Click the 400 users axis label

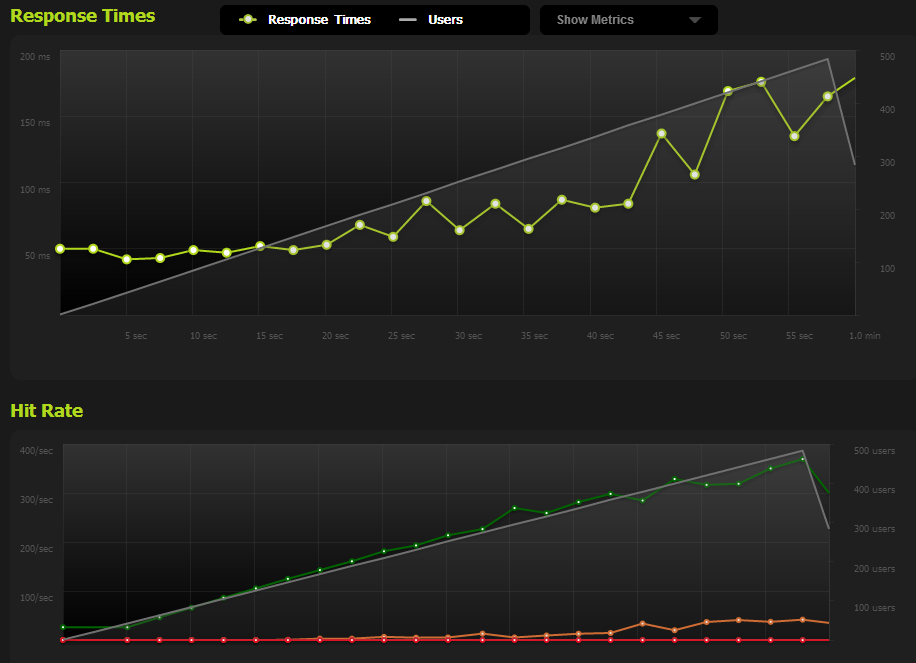875,490
